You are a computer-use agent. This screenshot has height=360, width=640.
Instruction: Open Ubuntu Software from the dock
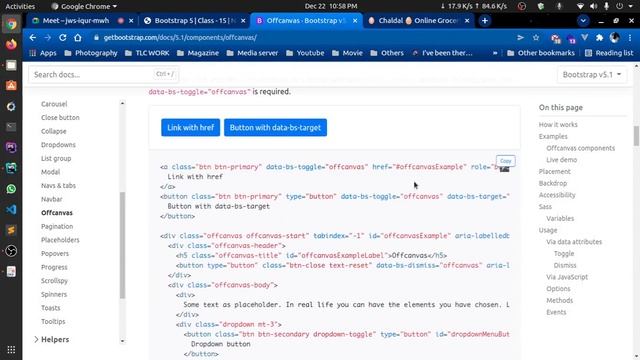point(11,85)
